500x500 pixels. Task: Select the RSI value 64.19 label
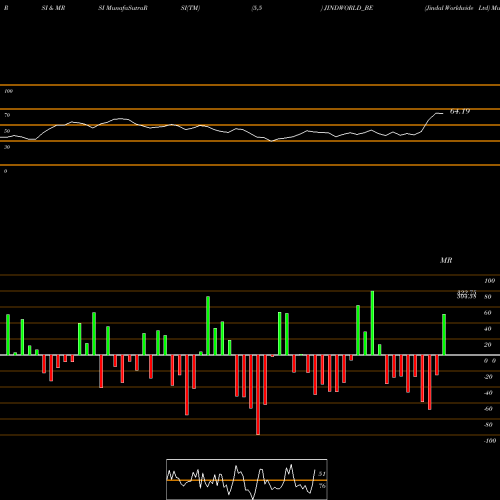[x=460, y=111]
